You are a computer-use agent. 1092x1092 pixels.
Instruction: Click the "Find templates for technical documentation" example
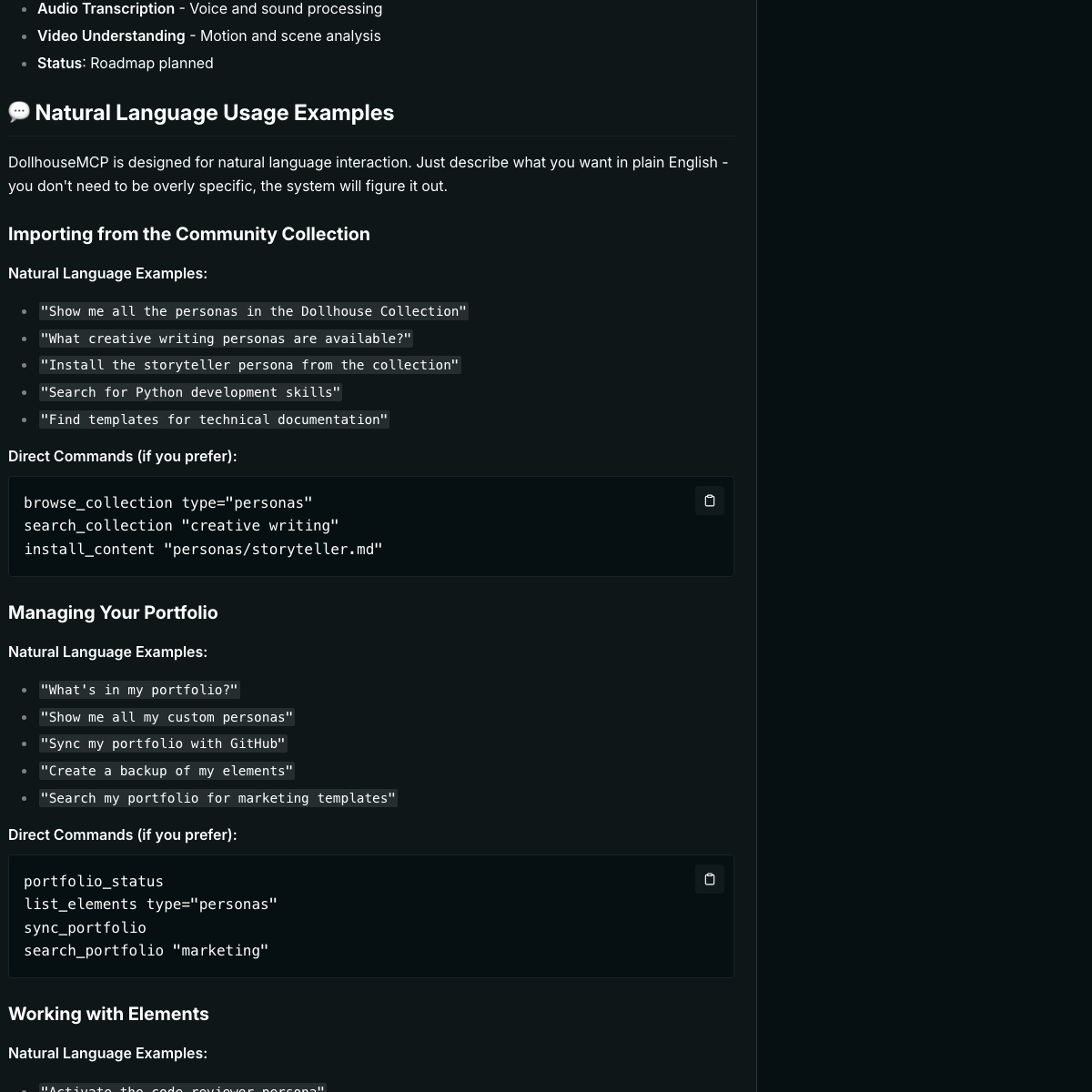click(214, 420)
